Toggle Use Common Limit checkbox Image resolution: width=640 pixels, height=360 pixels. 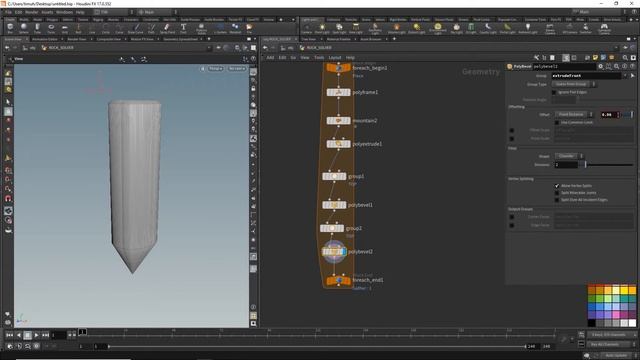(557, 122)
